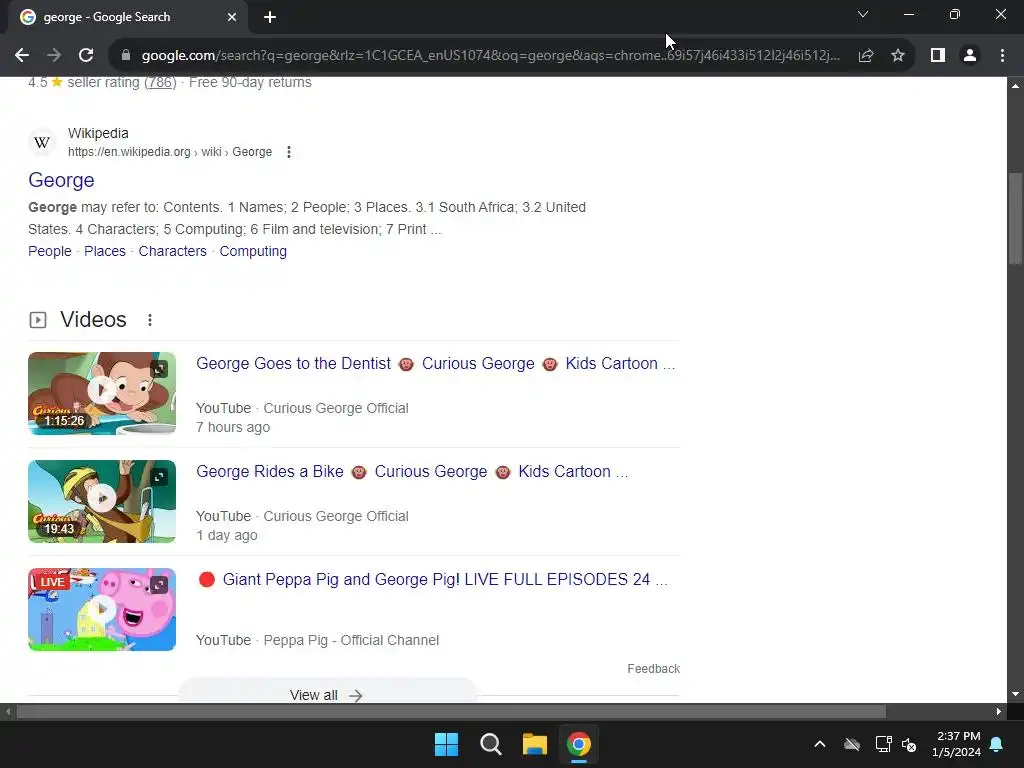This screenshot has height=768, width=1024.
Task: Click the horizontal scrollbar left arrow
Action: coord(7,711)
